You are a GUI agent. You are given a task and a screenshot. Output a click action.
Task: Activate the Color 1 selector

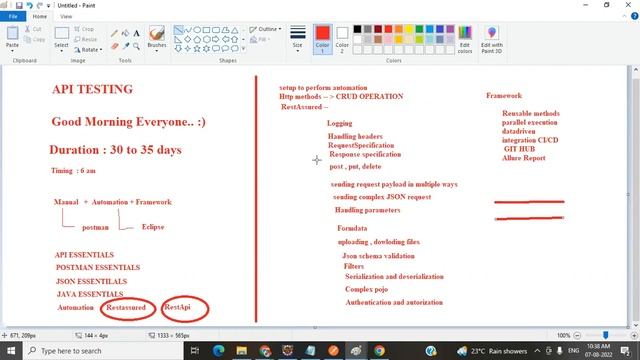[x=322, y=40]
